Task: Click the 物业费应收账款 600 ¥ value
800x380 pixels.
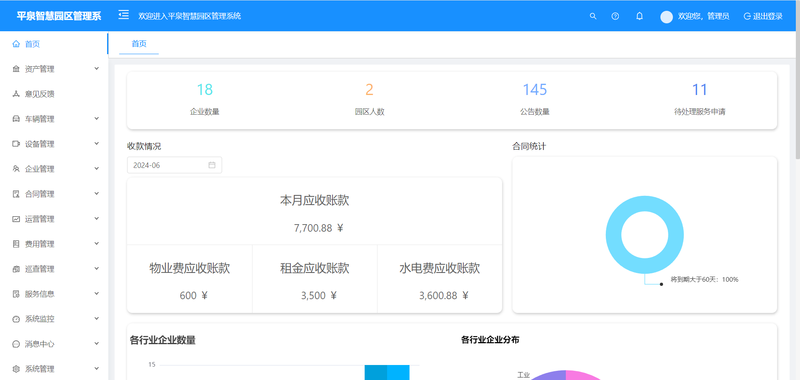Action: [x=193, y=295]
